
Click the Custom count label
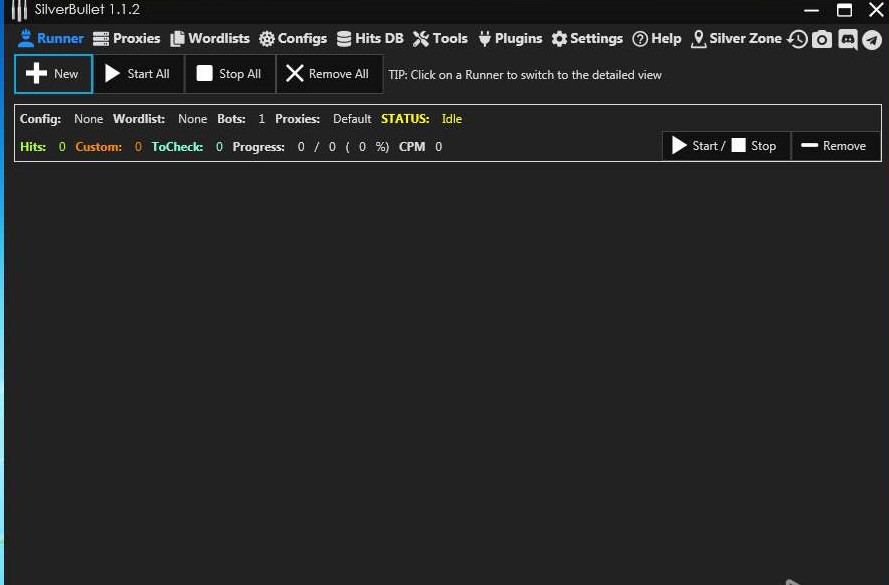(108, 147)
